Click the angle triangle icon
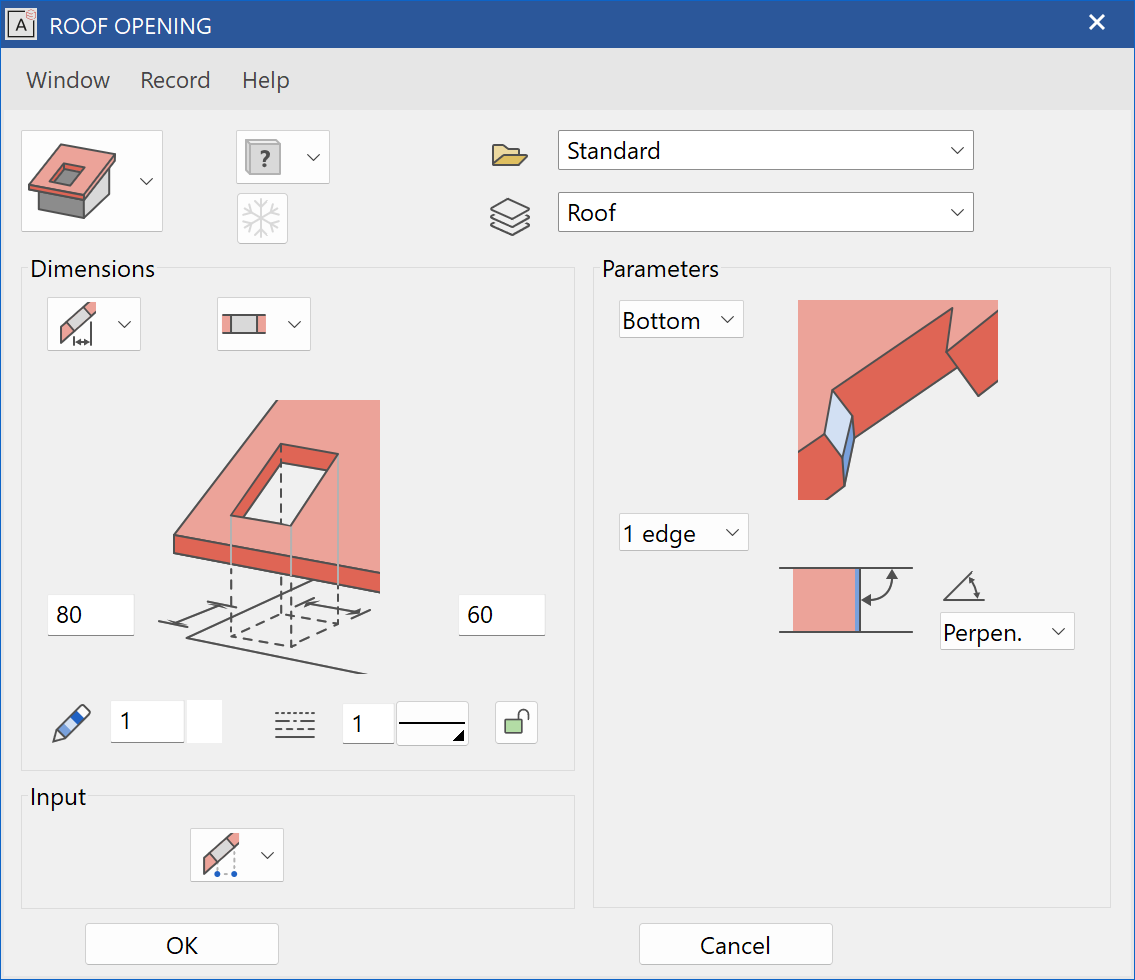1135x980 pixels. click(964, 586)
